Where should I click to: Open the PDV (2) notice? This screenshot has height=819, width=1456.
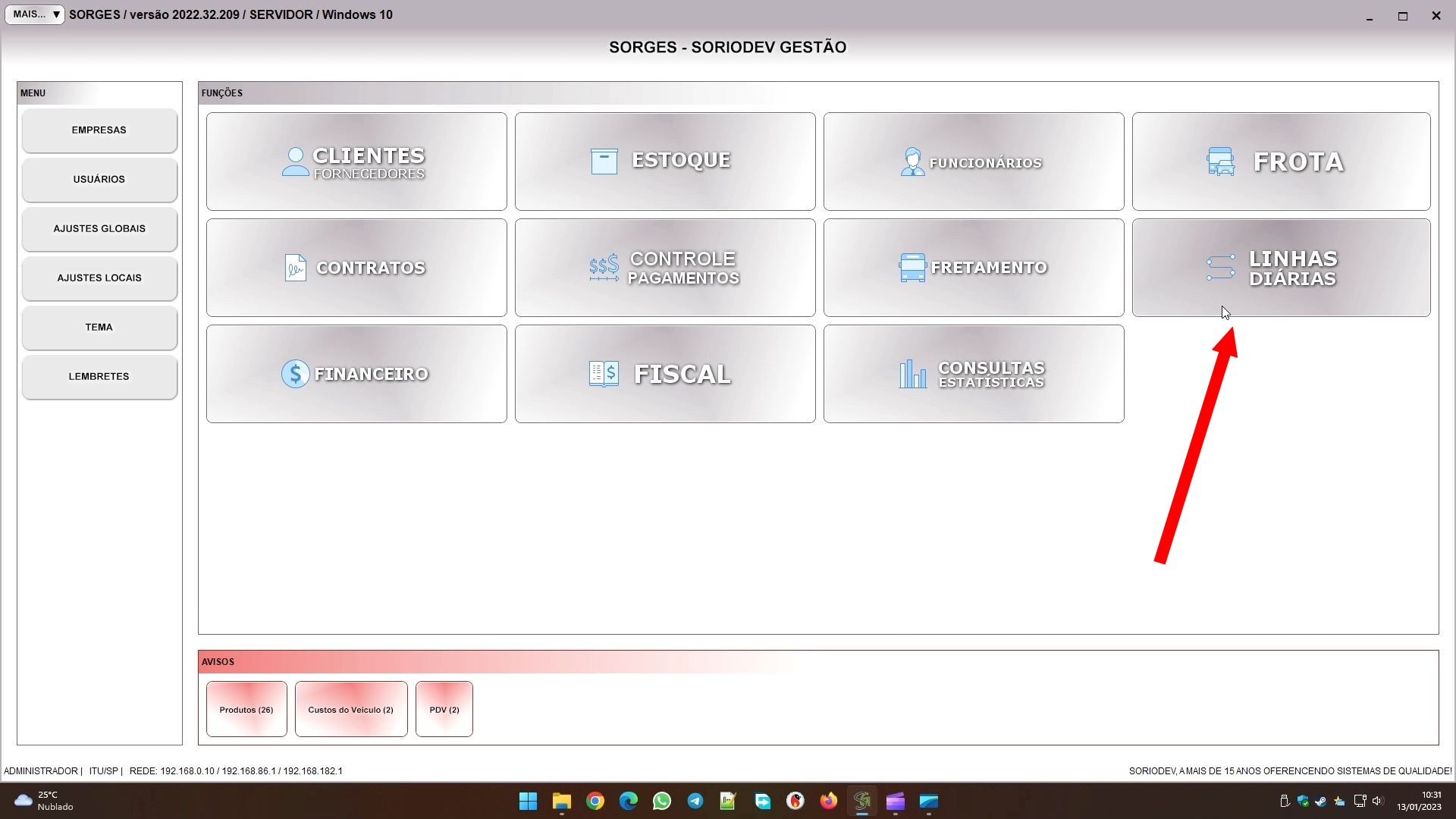click(x=444, y=709)
